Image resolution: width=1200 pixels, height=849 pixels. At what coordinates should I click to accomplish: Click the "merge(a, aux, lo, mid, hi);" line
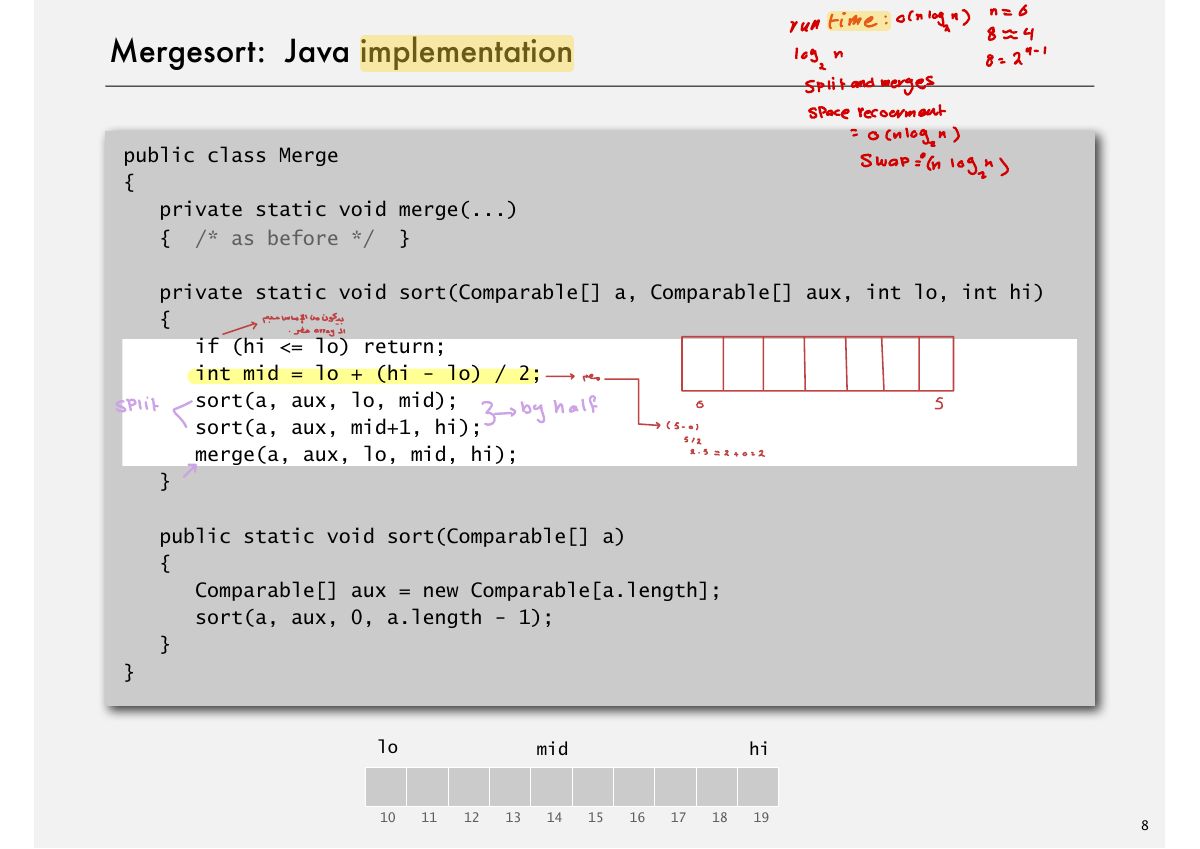[x=356, y=455]
